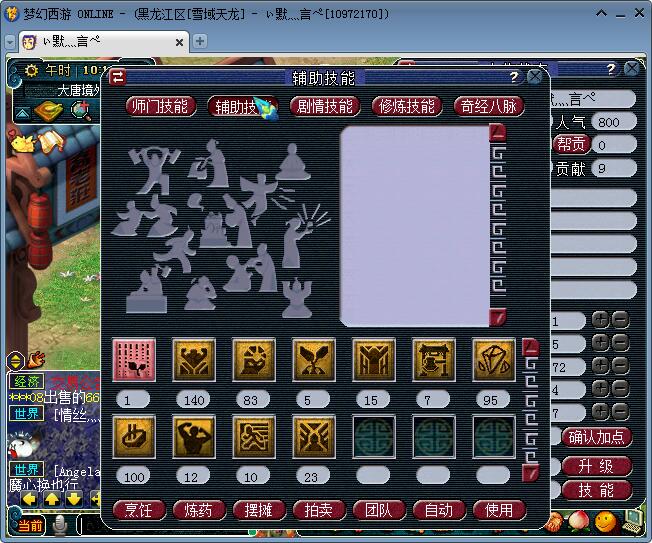Expand the tab list dropdown arrow

(x=10, y=42)
